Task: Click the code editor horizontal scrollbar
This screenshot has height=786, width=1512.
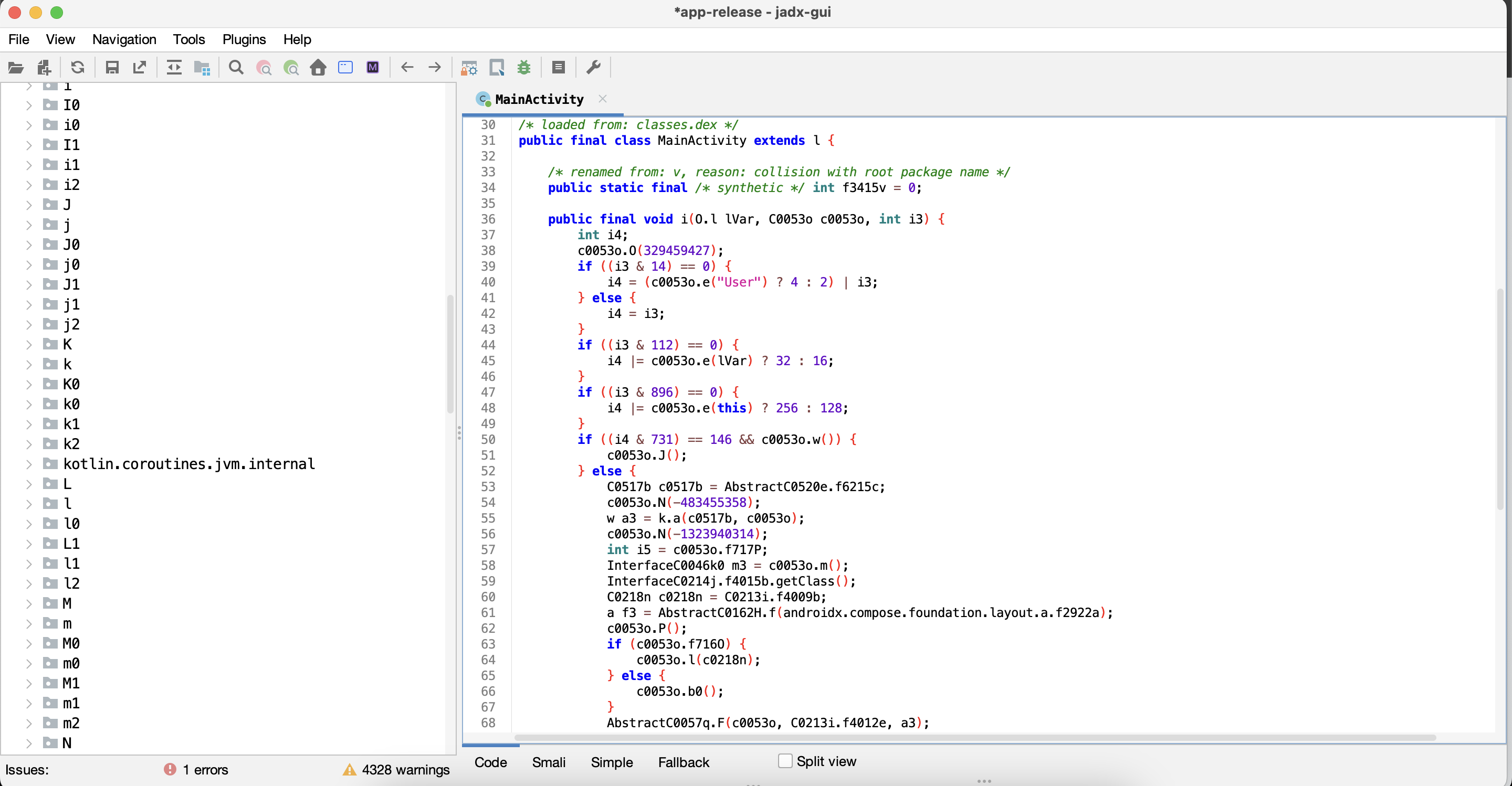Action: coord(974,737)
